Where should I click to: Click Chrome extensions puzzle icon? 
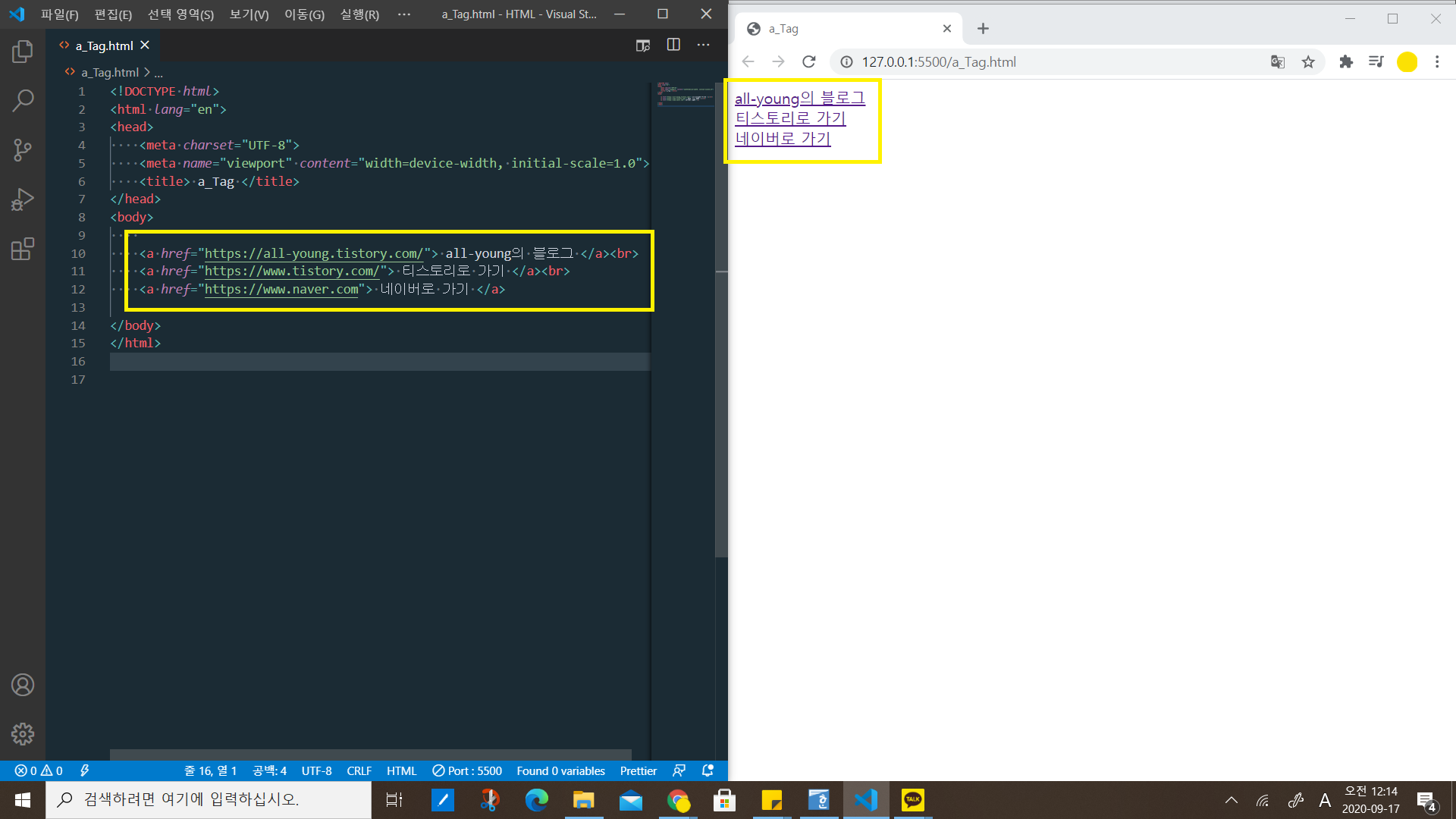pyautogui.click(x=1346, y=62)
